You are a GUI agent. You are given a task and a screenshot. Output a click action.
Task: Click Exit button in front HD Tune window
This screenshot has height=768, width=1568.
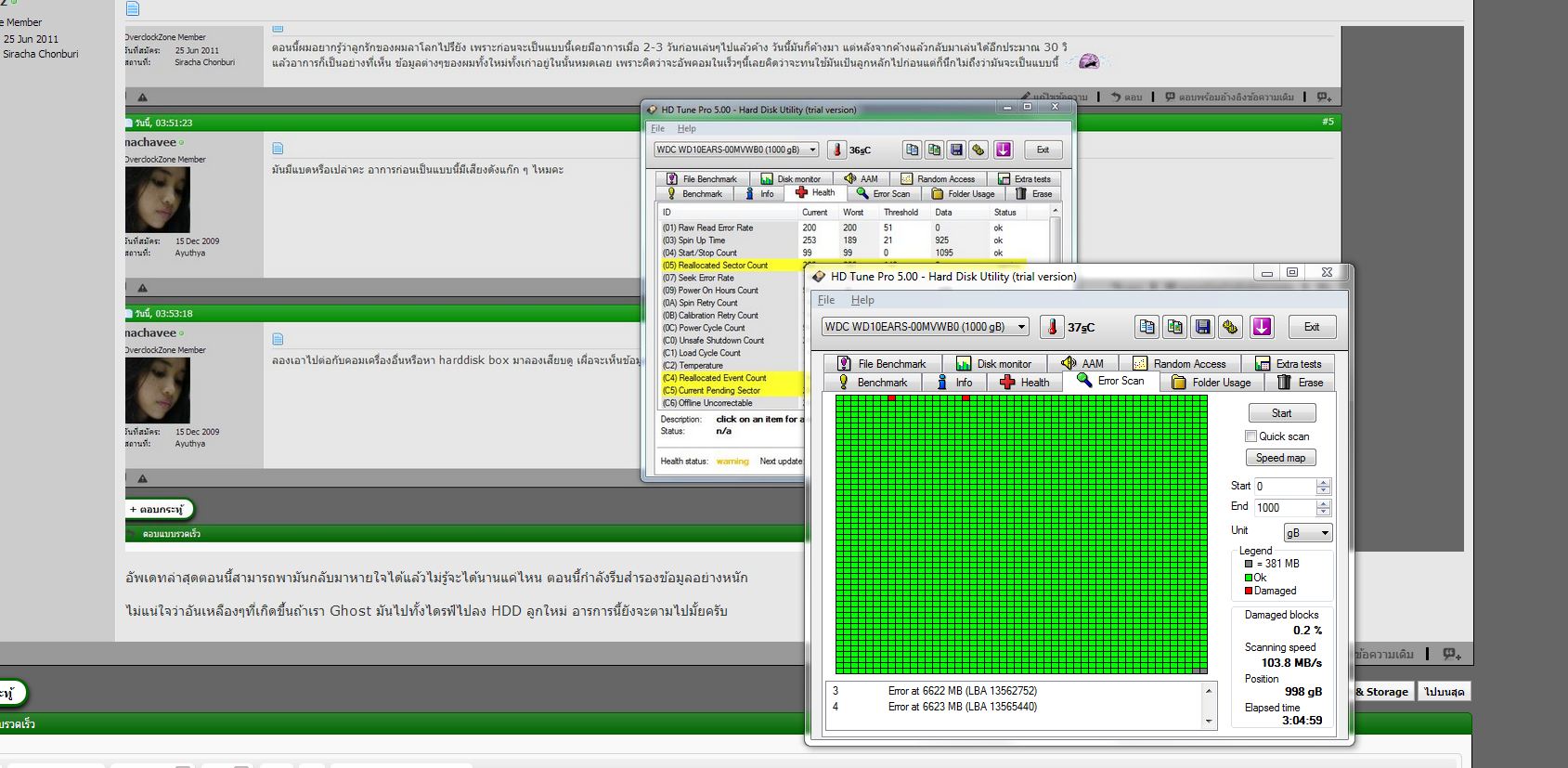click(1311, 327)
